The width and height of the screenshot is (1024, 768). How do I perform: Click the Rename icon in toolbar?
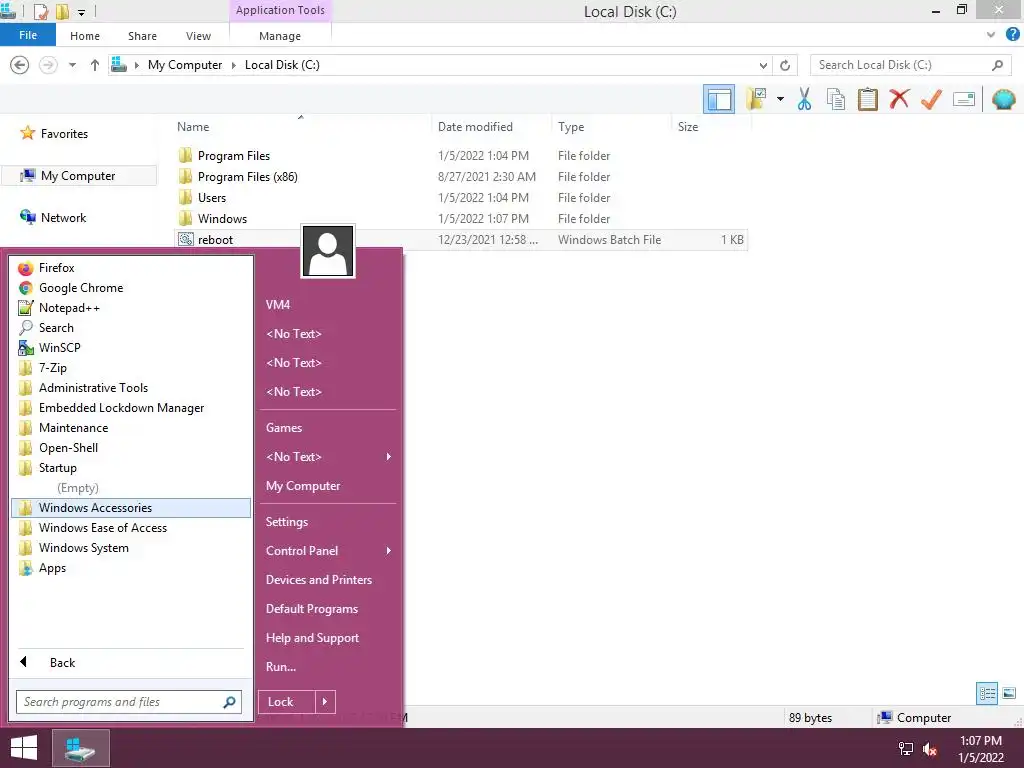tap(964, 99)
